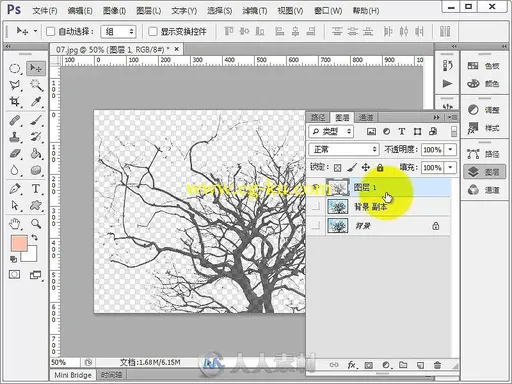
Task: Open the layer filter type dropdown
Action: tap(331, 131)
